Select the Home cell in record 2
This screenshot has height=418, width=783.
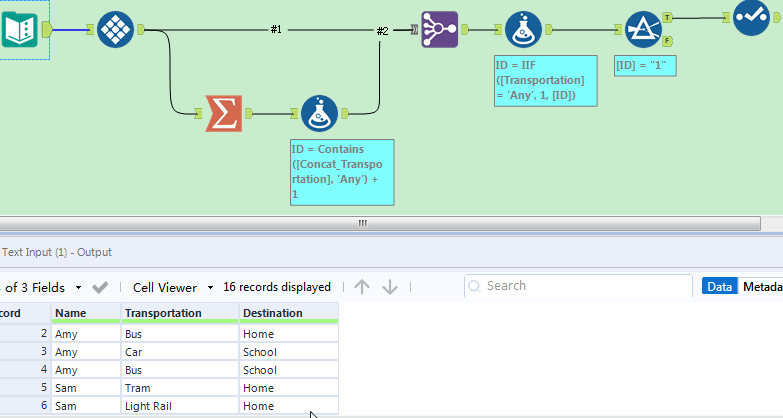click(289, 334)
